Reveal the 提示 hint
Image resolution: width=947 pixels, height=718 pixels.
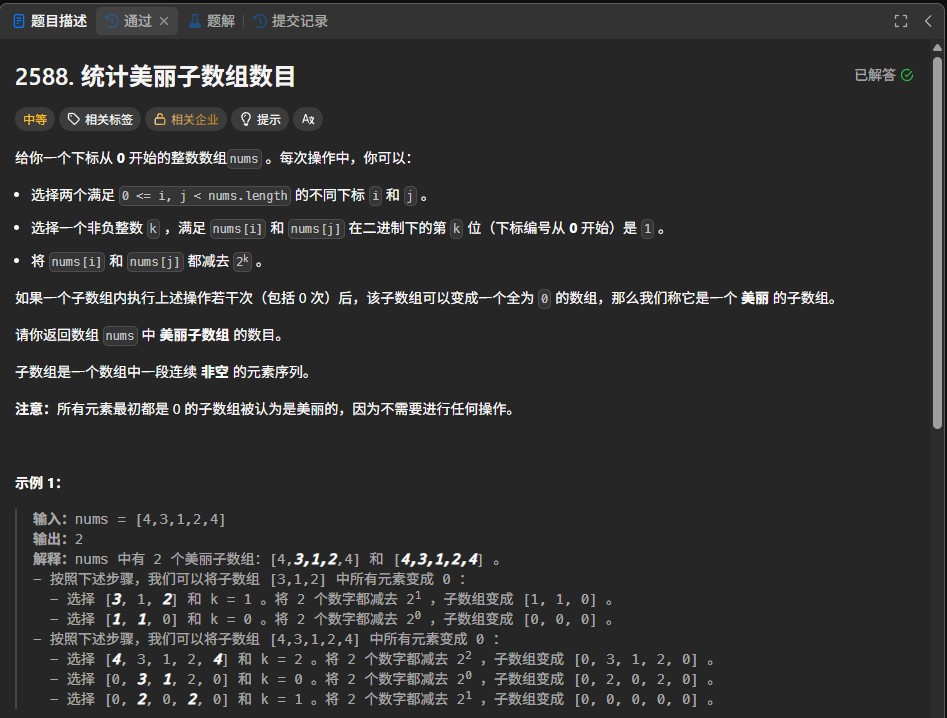(260, 120)
